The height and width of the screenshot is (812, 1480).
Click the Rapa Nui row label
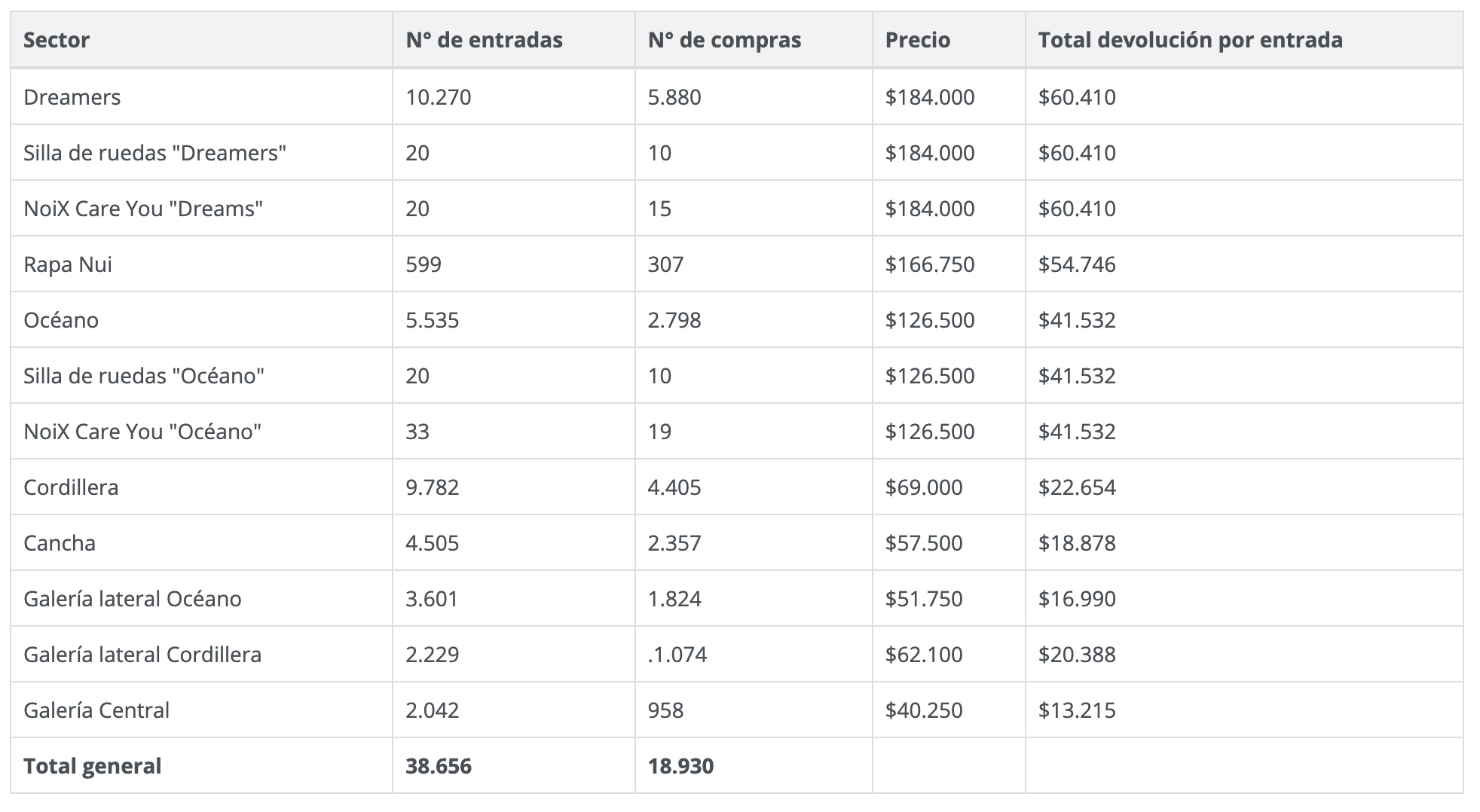click(x=68, y=264)
